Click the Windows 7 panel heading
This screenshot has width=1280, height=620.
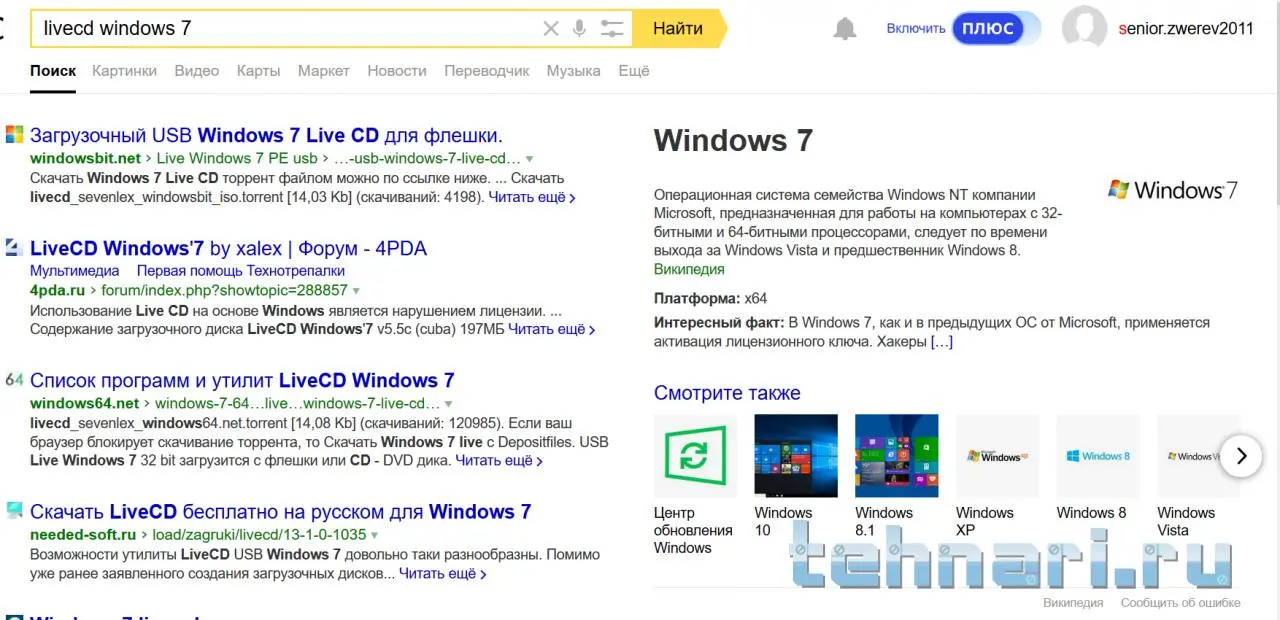733,141
